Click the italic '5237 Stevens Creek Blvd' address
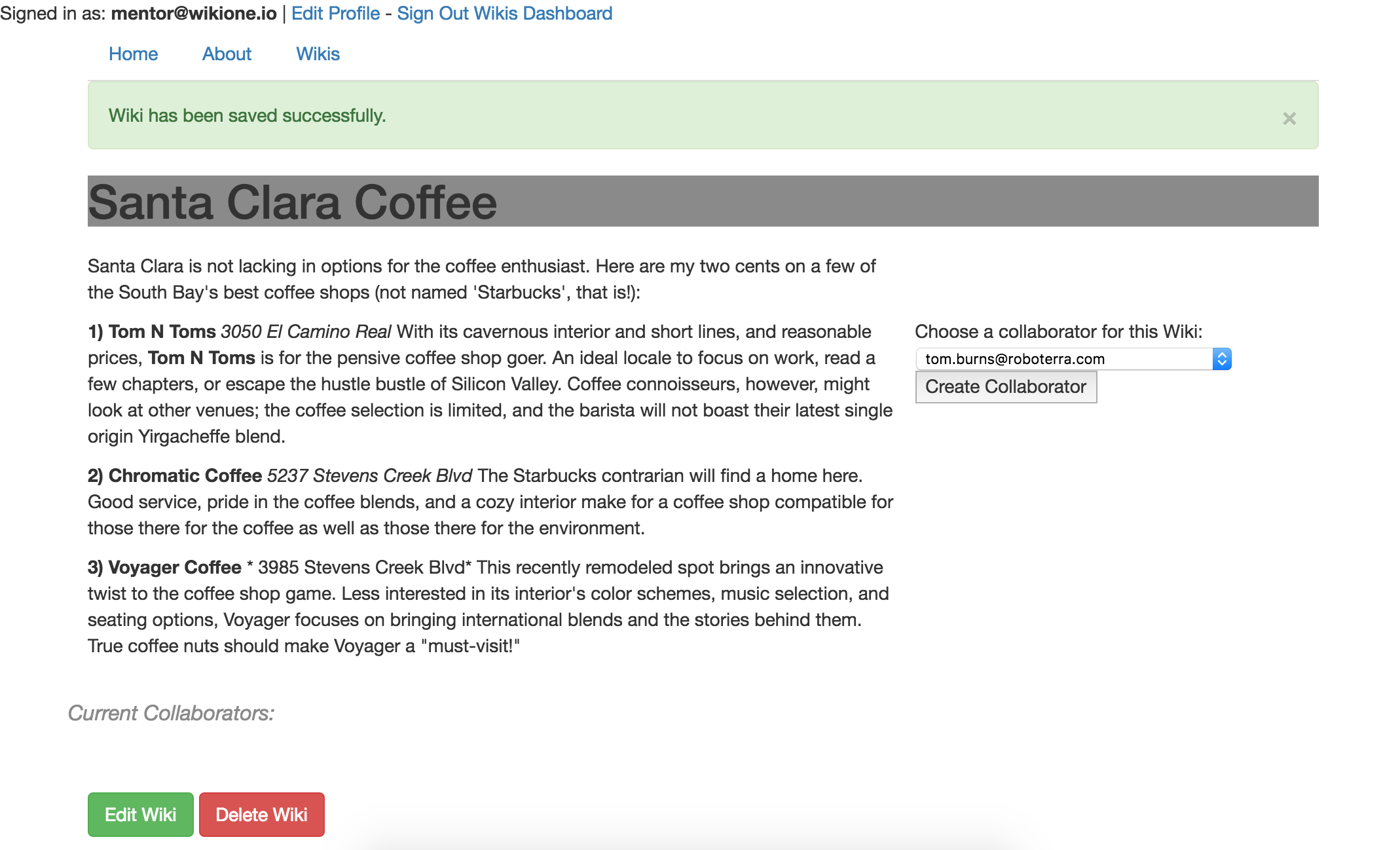The height and width of the screenshot is (850, 1400). tap(369, 475)
